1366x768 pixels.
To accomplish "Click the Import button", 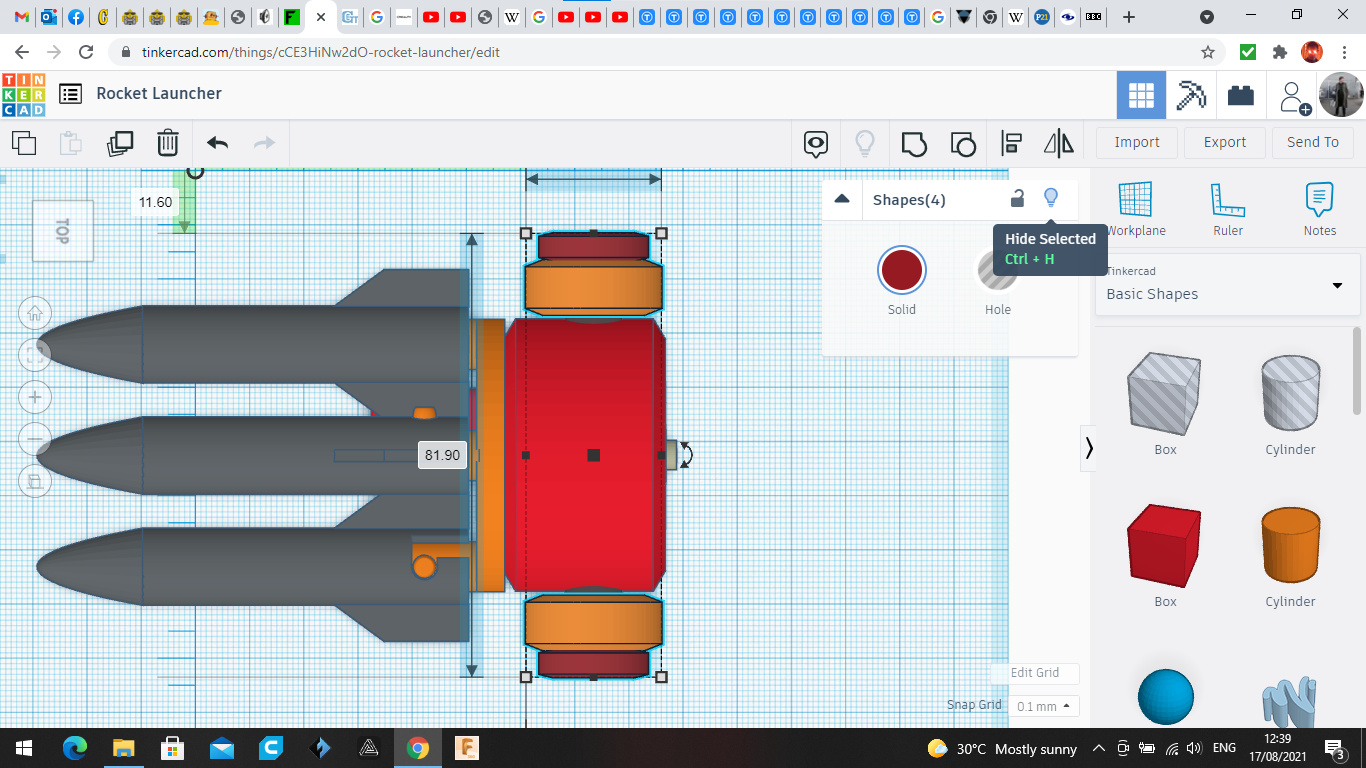I will (1137, 142).
